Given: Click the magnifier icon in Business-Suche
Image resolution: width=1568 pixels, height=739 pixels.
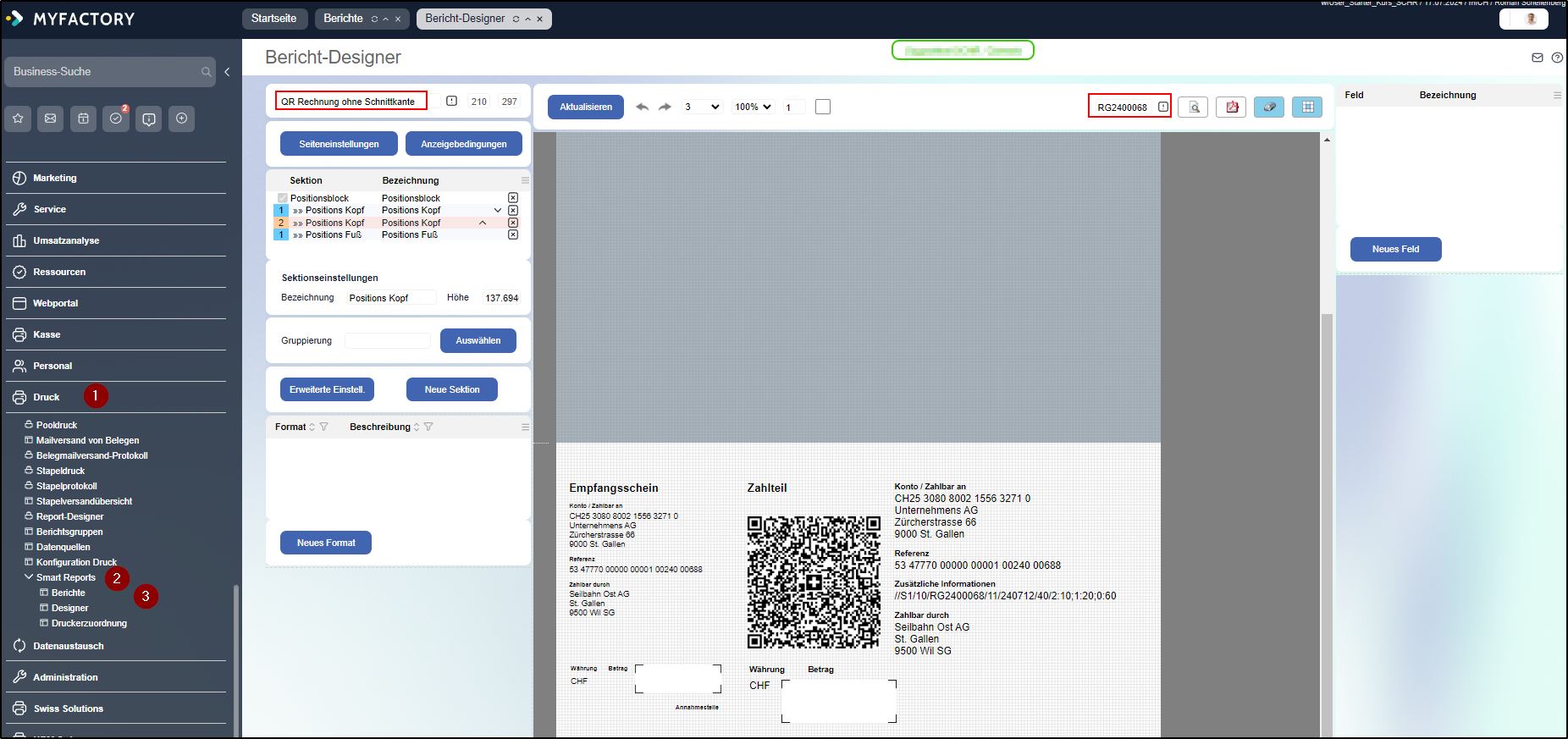Looking at the screenshot, I should [x=206, y=72].
